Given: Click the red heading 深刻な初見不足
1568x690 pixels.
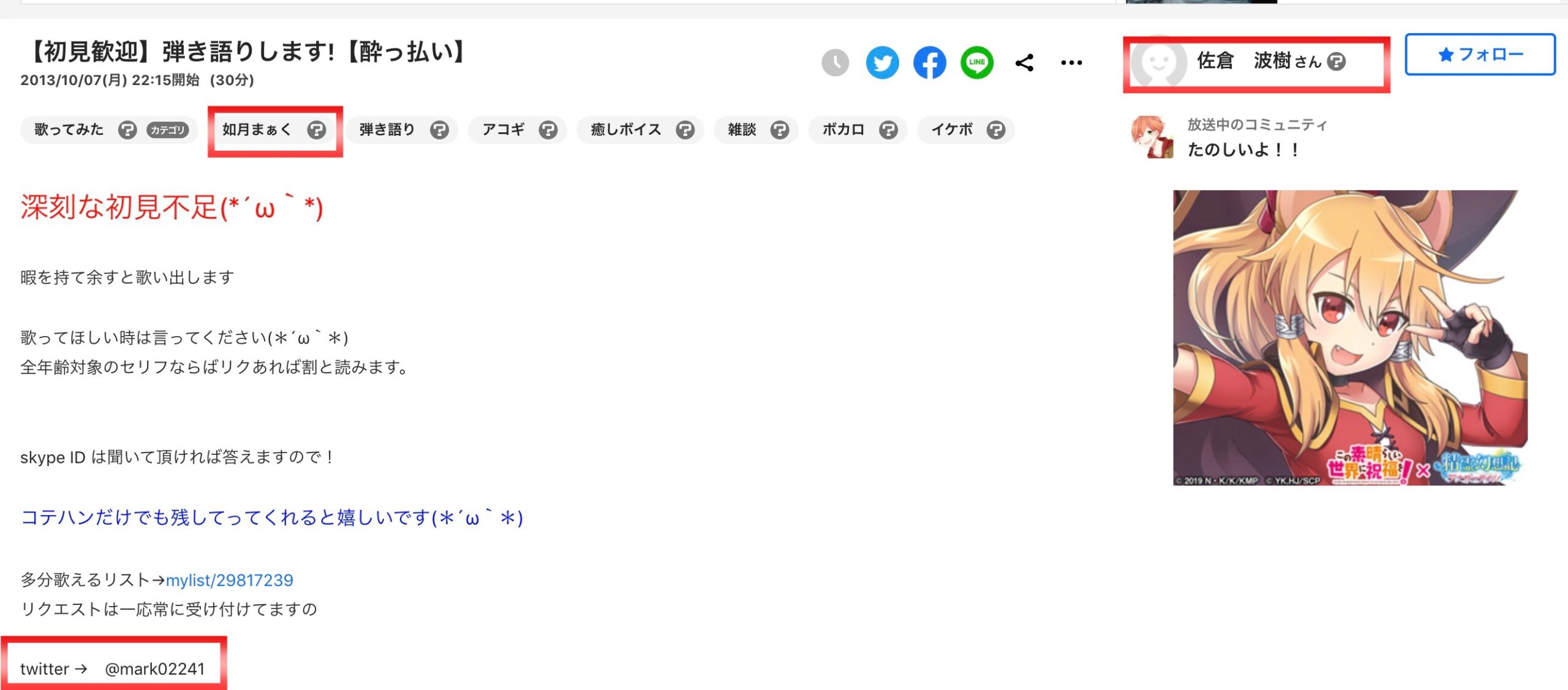Looking at the screenshot, I should (x=171, y=207).
